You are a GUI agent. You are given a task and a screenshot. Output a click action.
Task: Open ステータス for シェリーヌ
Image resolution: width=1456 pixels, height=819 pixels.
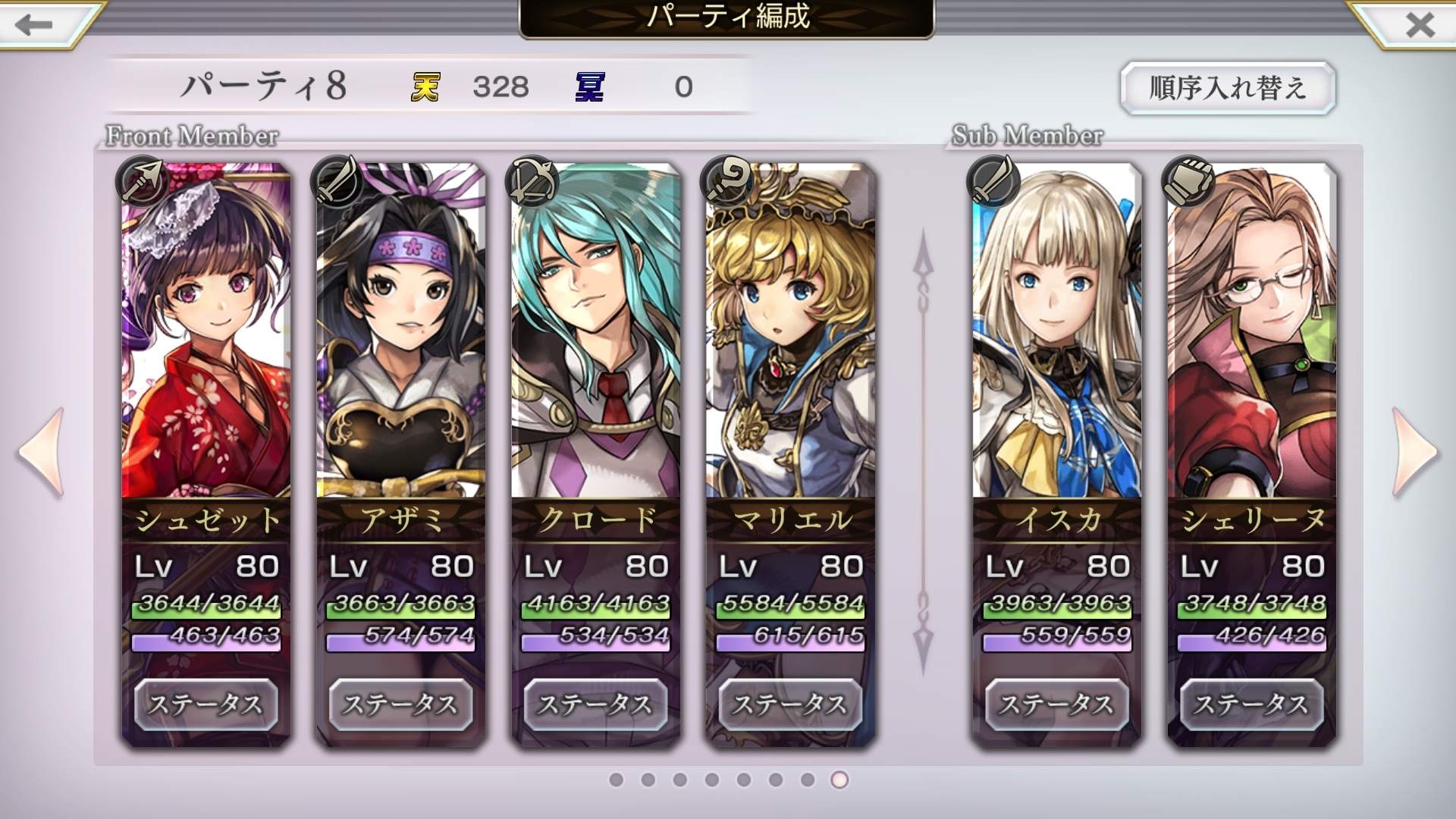pos(1252,704)
